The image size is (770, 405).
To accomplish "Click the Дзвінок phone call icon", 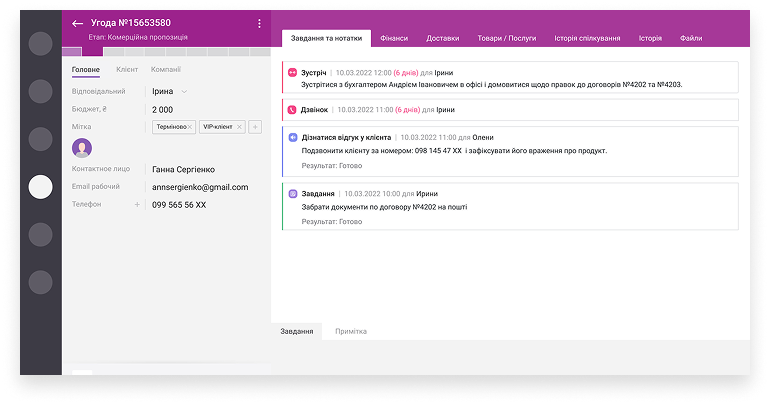I will [x=292, y=110].
